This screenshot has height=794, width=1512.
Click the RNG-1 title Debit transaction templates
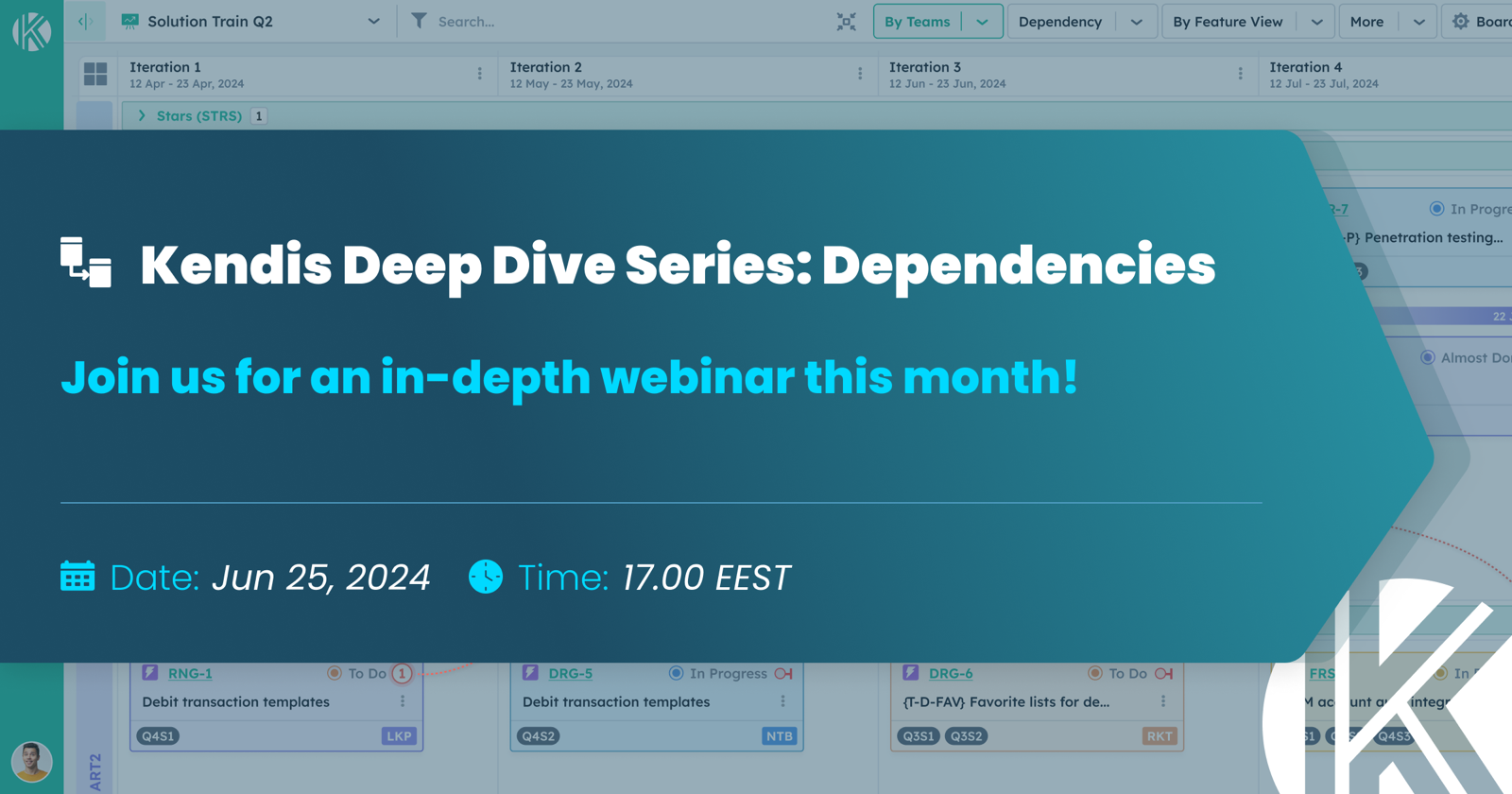coord(236,702)
